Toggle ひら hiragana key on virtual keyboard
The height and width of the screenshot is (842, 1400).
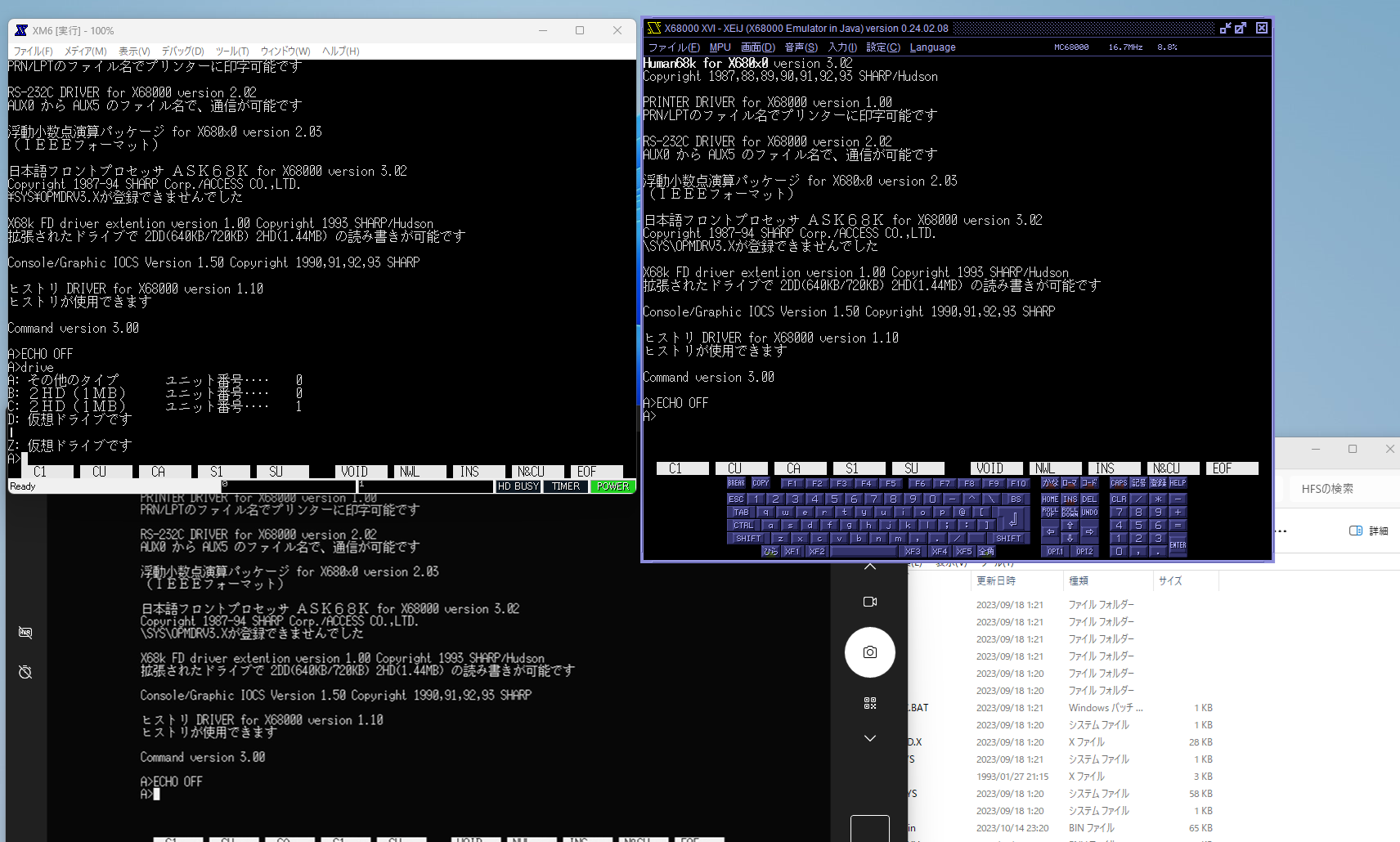click(770, 552)
